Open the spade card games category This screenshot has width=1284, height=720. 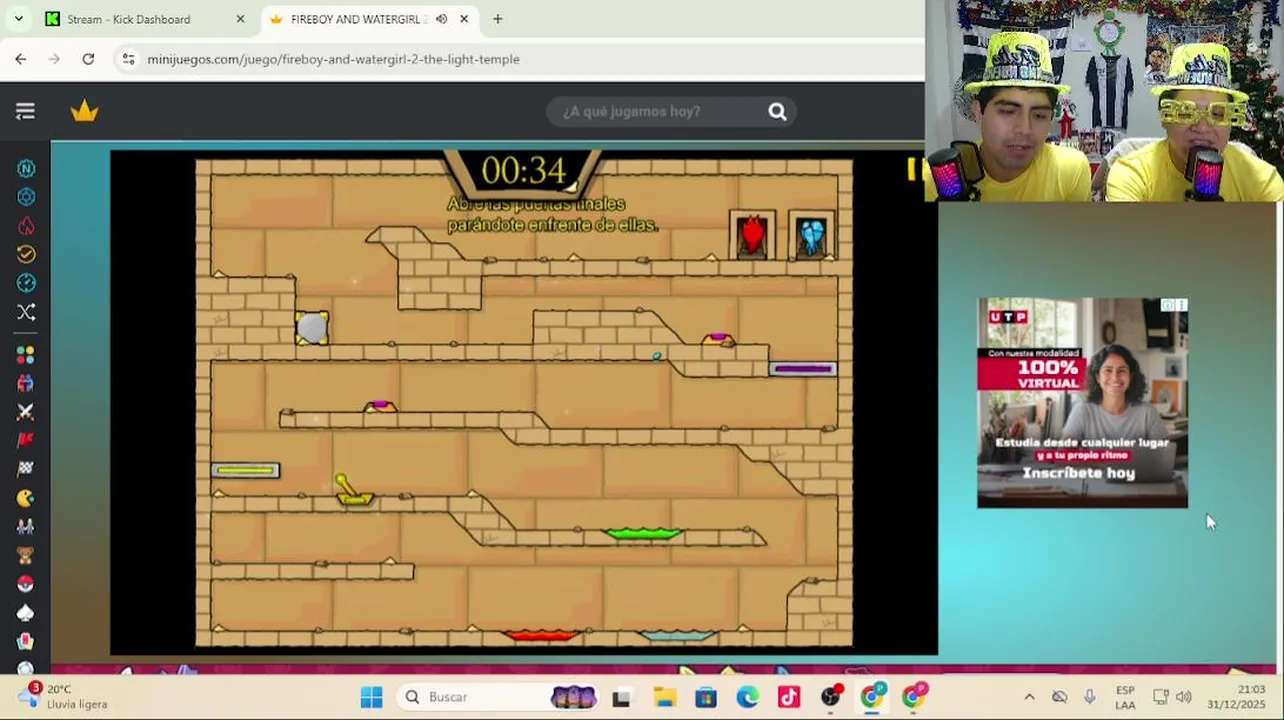(26, 612)
